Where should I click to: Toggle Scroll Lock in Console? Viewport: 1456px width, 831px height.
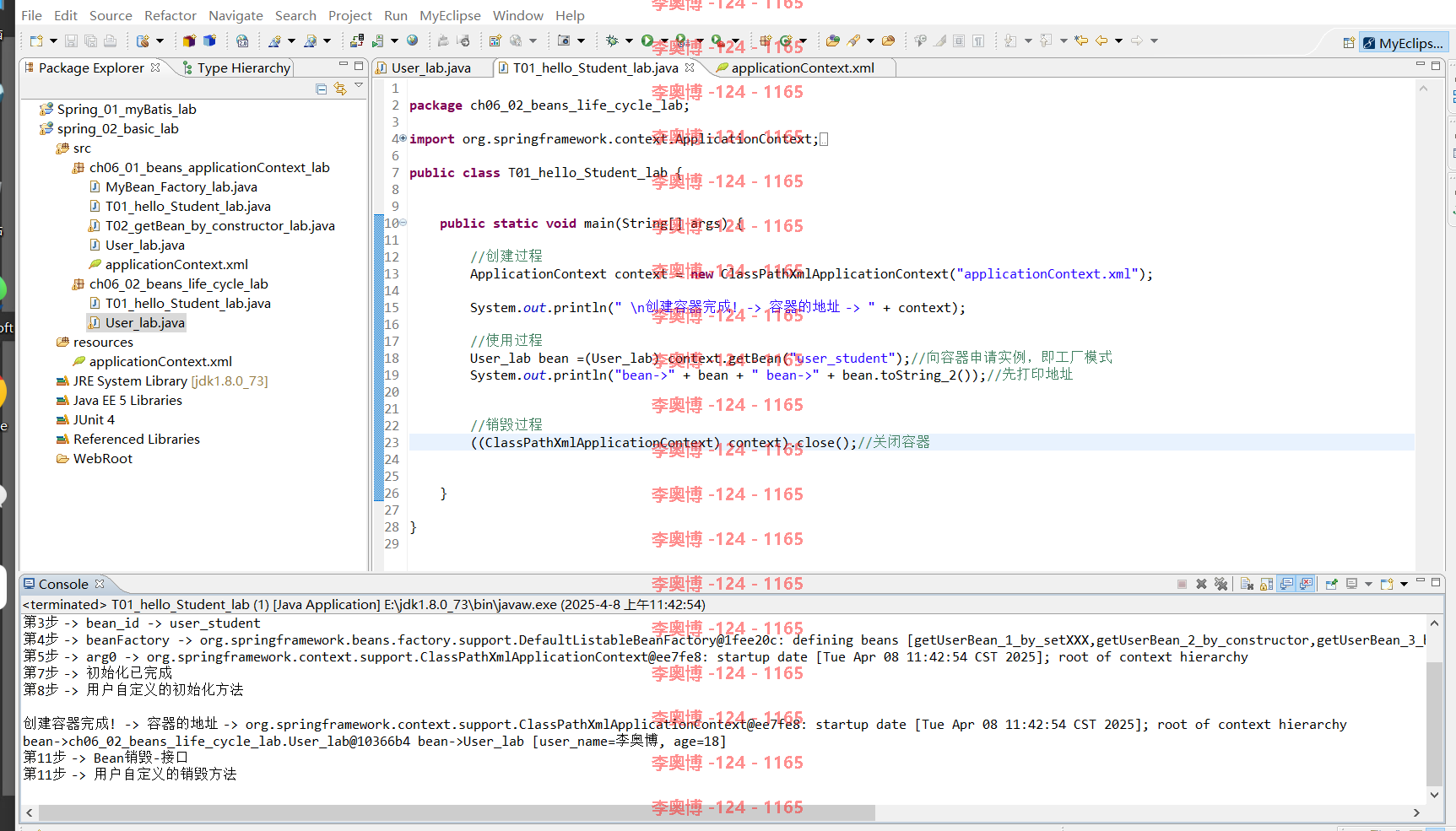coord(1266,584)
